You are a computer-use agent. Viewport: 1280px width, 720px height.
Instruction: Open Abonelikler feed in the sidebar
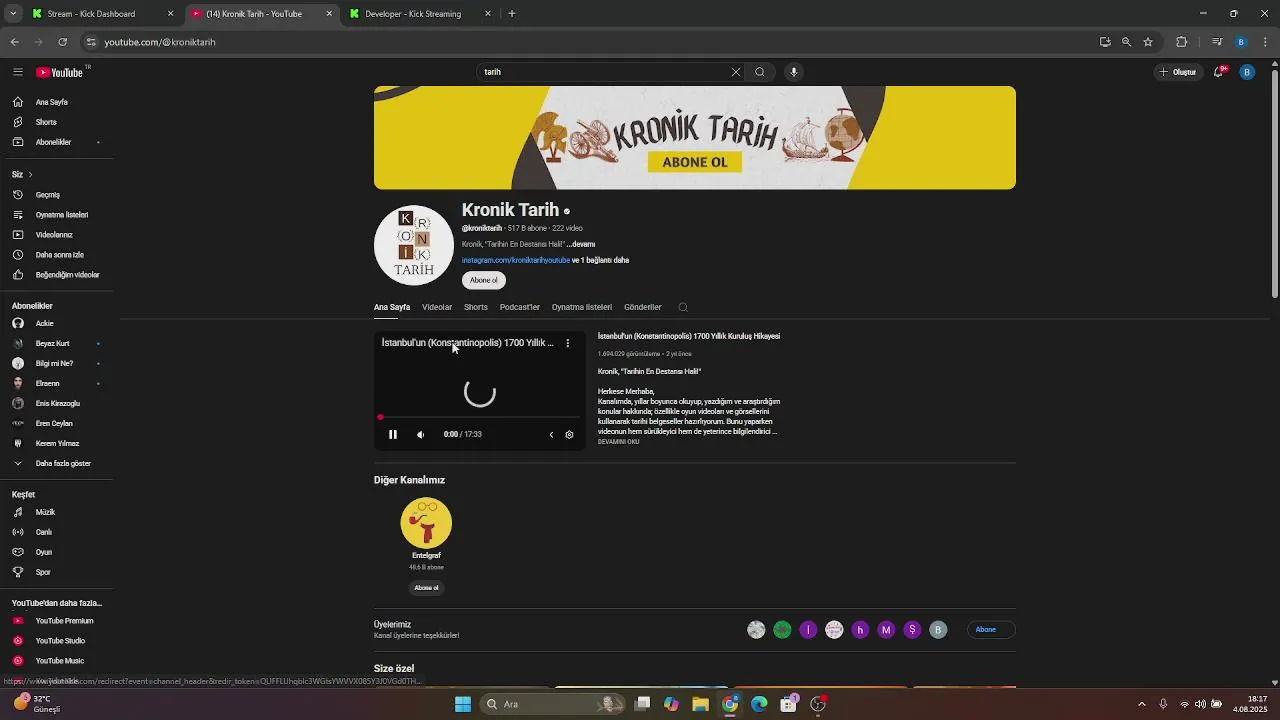[55, 142]
